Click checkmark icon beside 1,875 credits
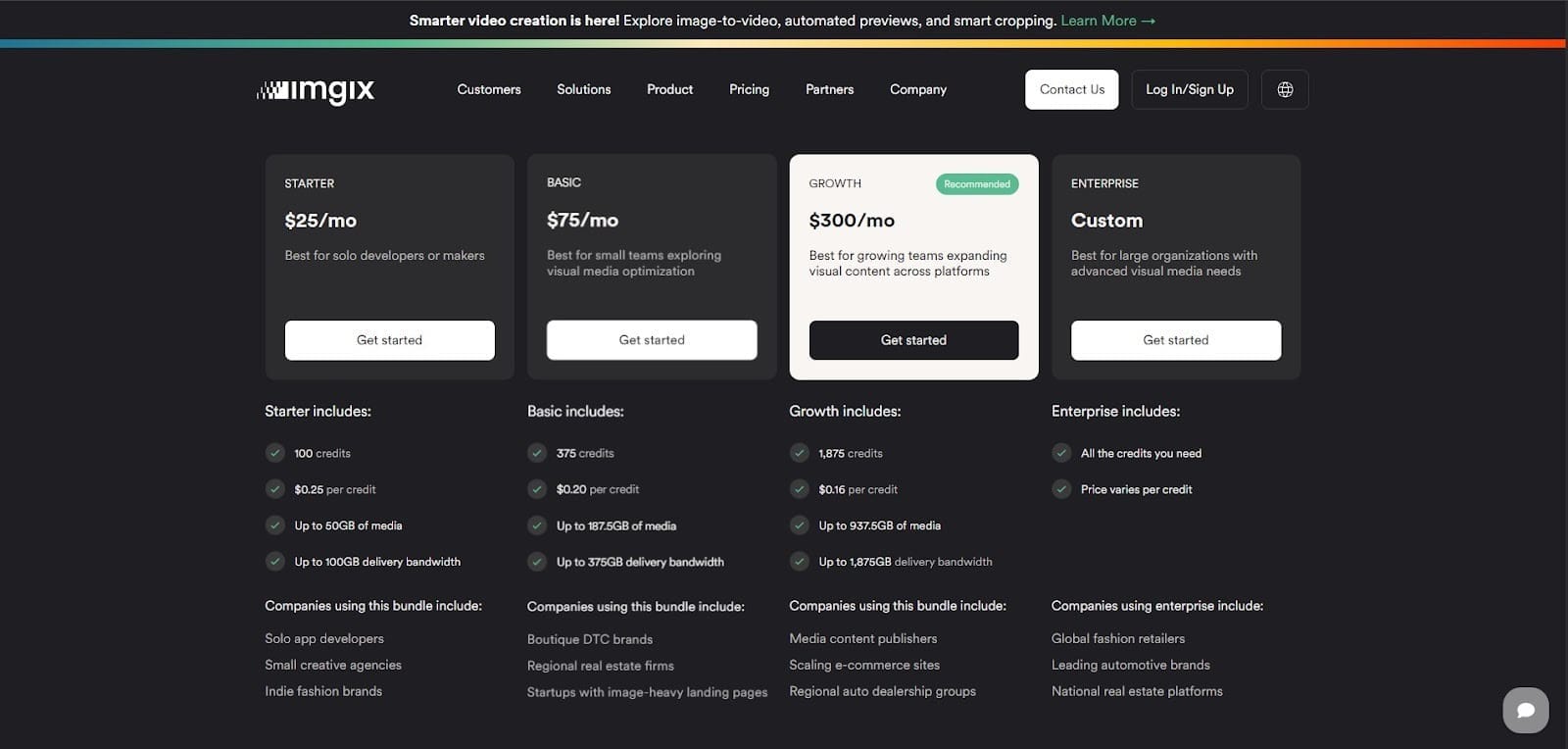This screenshot has height=749, width=1568. (800, 453)
